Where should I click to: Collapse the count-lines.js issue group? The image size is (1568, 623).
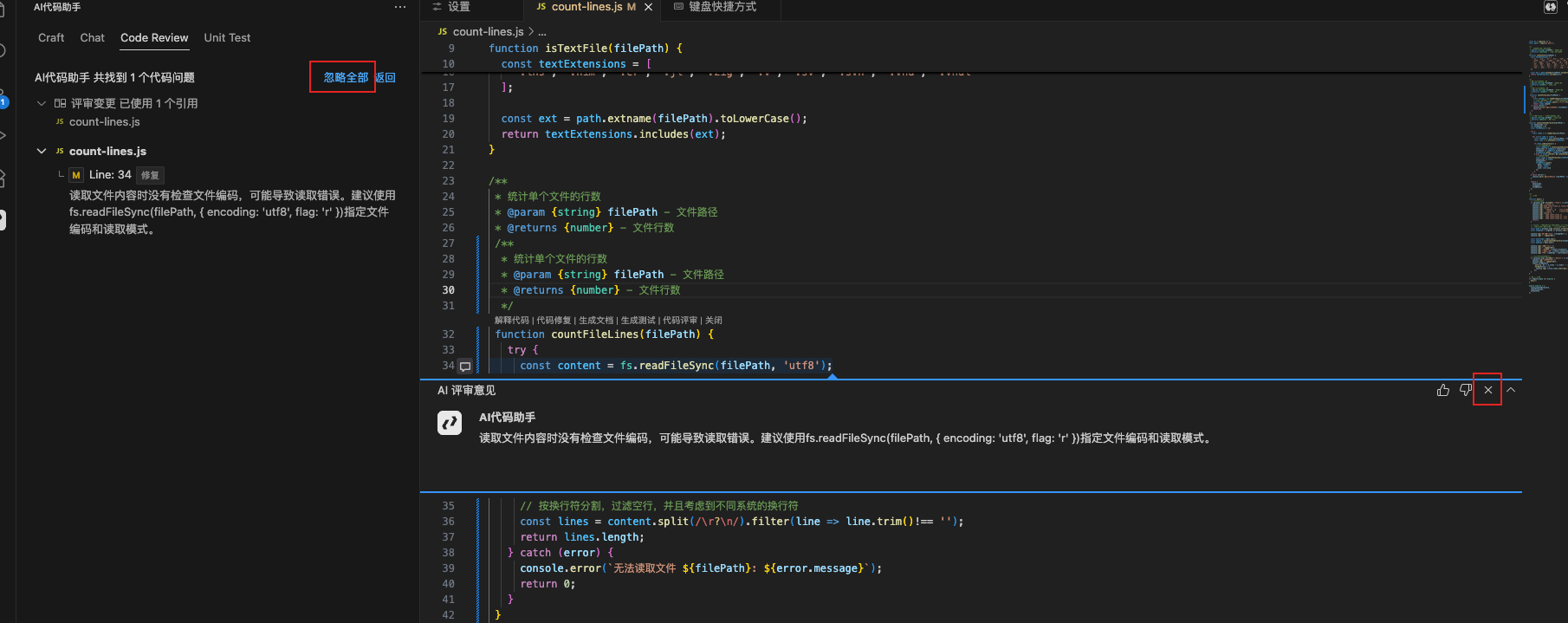[41, 151]
